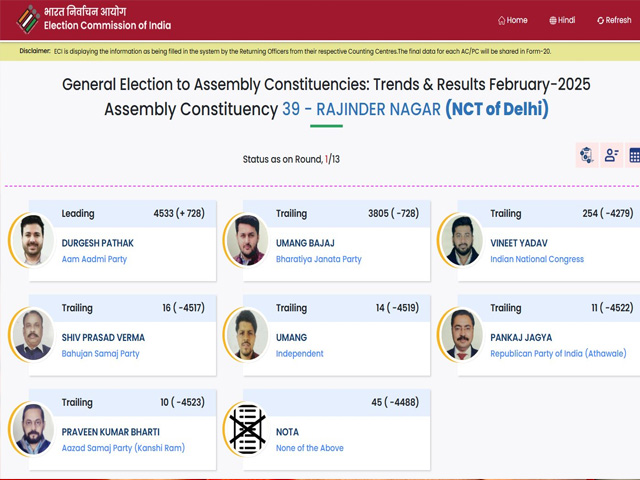Viewport: 640px width, 480px height.
Task: Select Pankaj Jagya's candidate photo
Action: [x=461, y=335]
